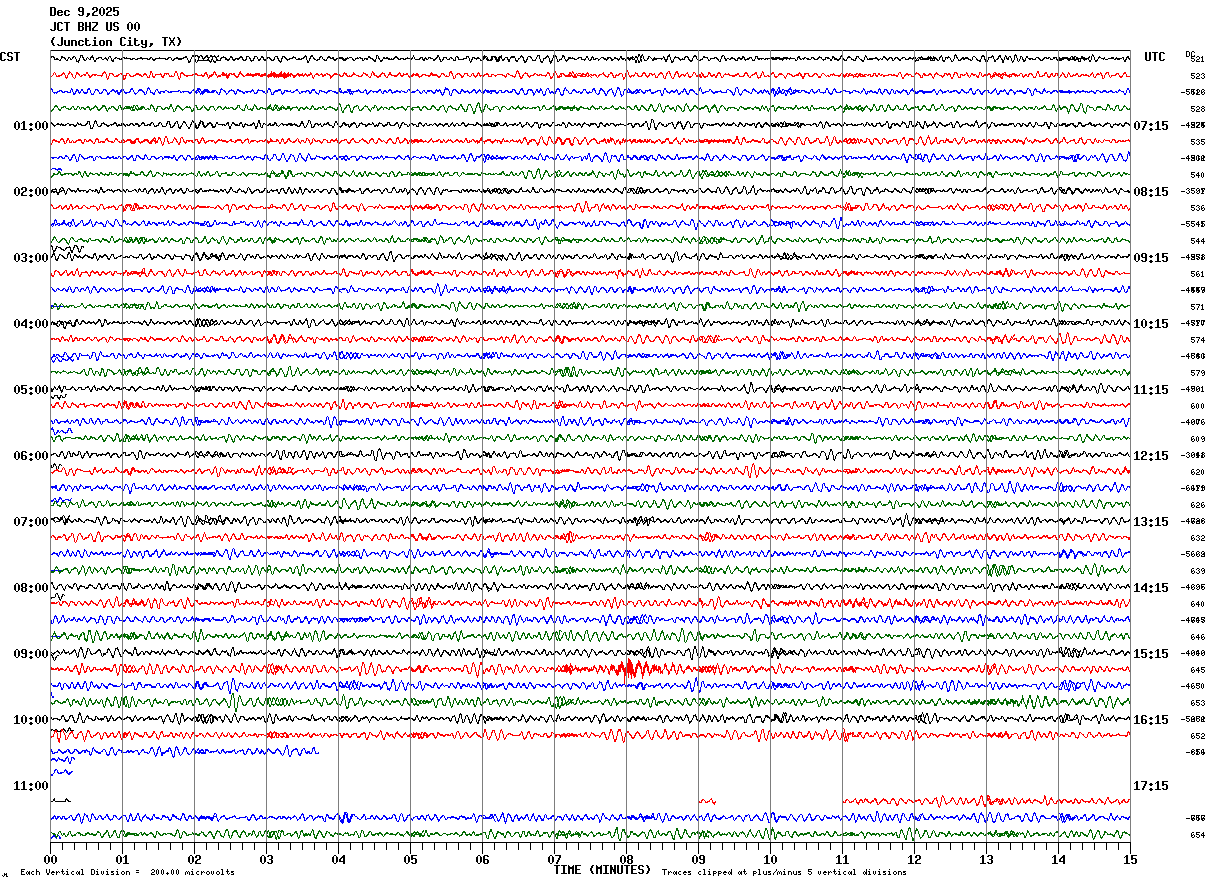The width and height of the screenshot is (1210, 886).
Task: Click the DC offset value 535
Action: (x=1197, y=142)
